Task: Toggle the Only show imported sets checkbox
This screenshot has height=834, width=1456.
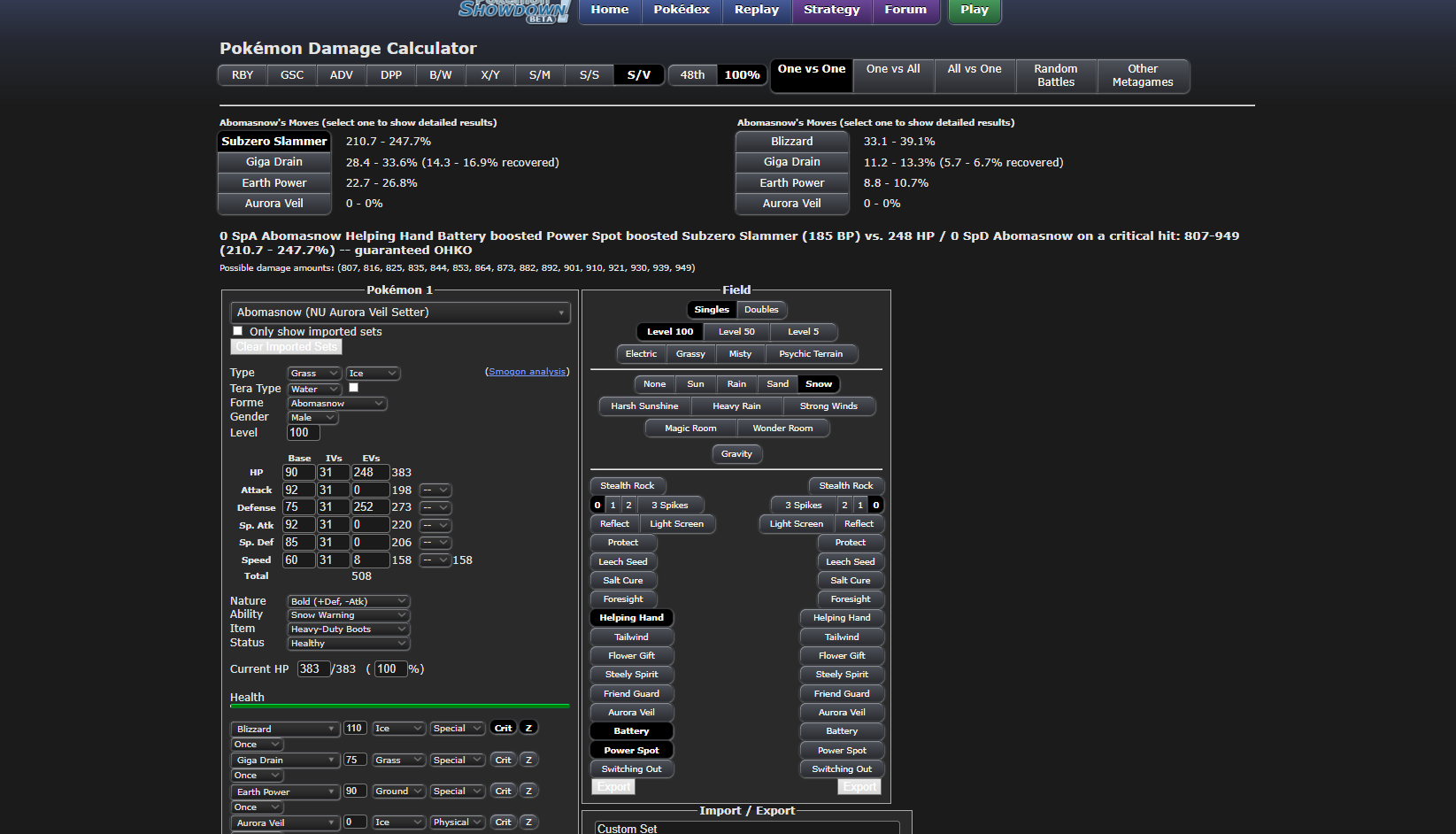Action: [237, 331]
